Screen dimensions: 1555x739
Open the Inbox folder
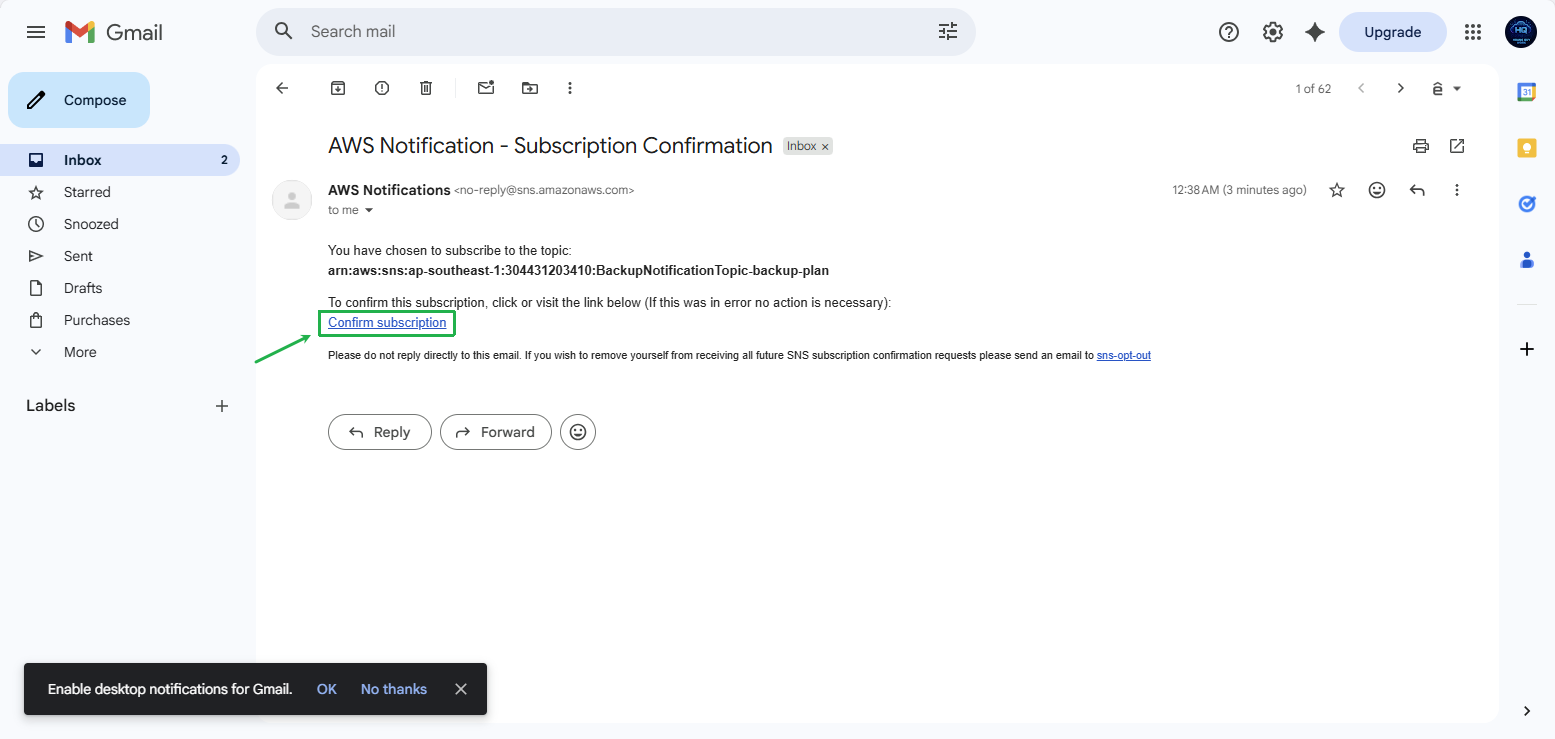(120, 160)
